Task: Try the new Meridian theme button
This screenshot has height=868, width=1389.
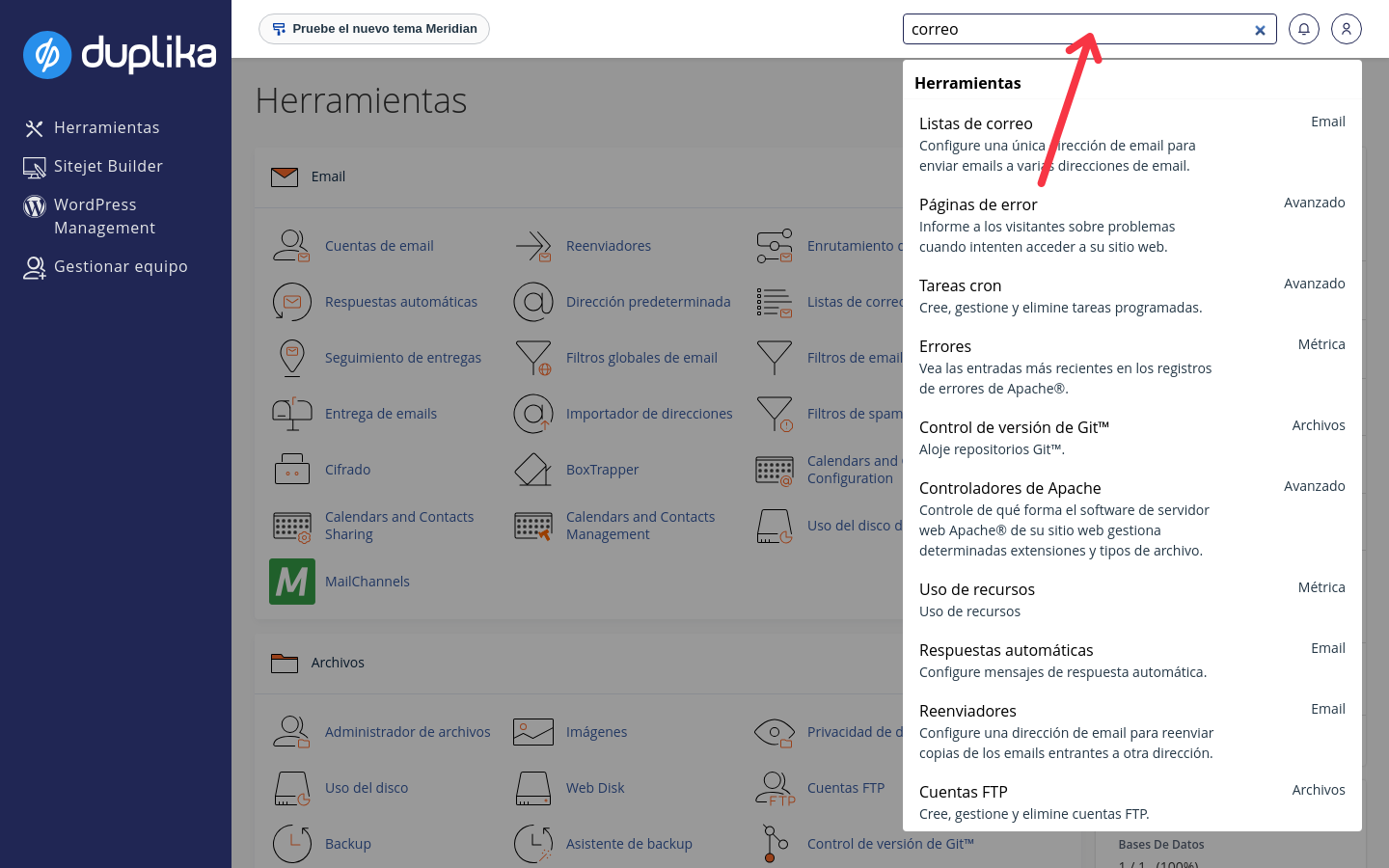Action: [x=374, y=29]
